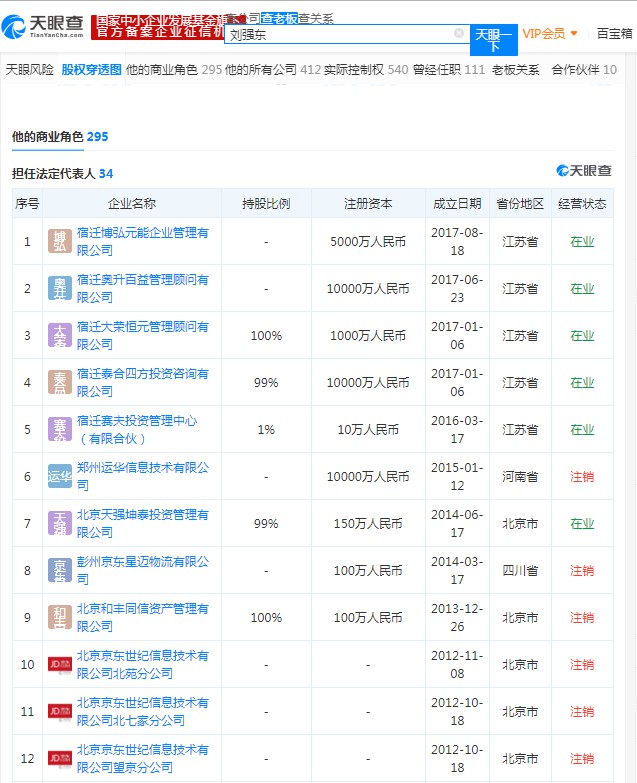
Task: Switch to the 查关系 search tab
Action: point(316,18)
